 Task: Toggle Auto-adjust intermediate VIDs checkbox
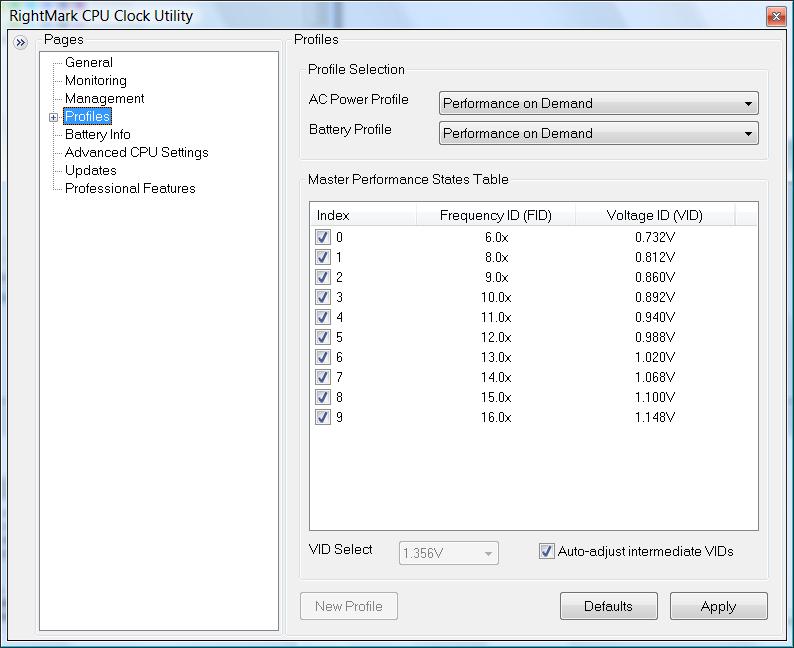click(x=546, y=551)
